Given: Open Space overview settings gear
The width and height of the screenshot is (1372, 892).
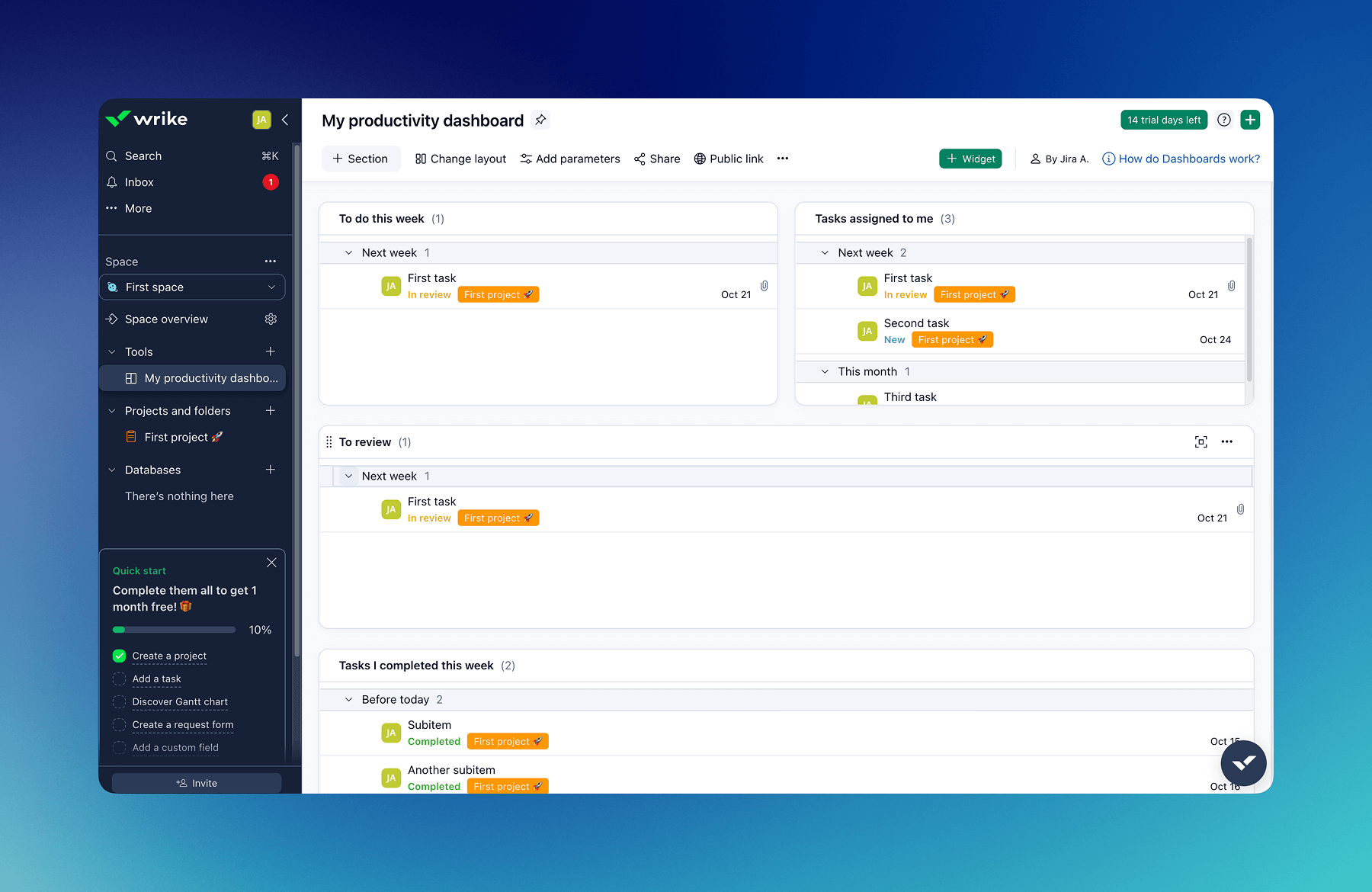Looking at the screenshot, I should [x=271, y=319].
